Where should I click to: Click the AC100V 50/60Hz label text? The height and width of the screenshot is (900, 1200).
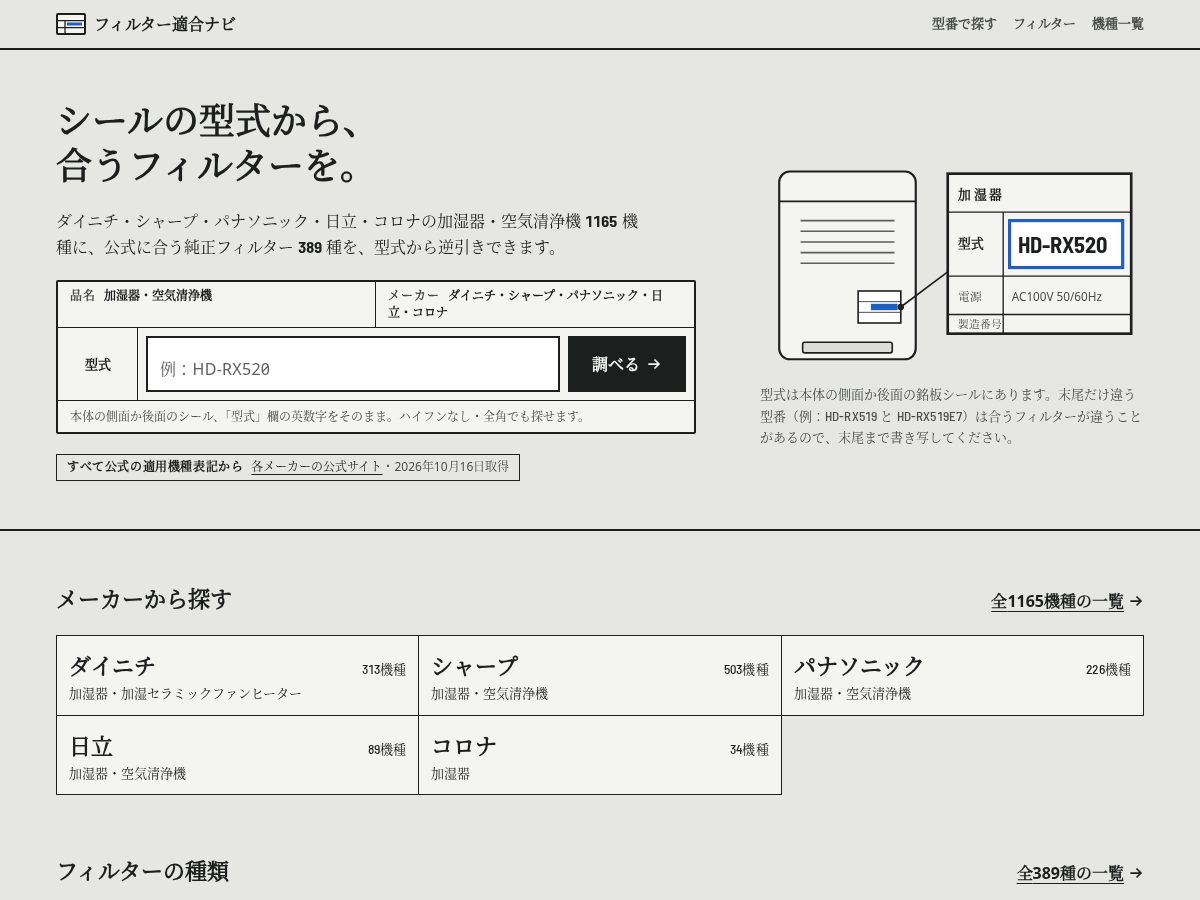1056,297
